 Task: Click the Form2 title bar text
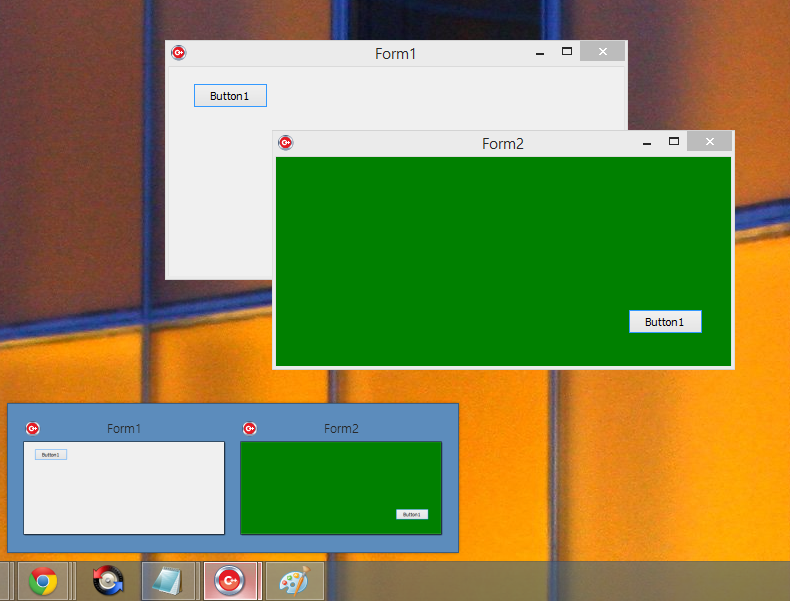(503, 144)
